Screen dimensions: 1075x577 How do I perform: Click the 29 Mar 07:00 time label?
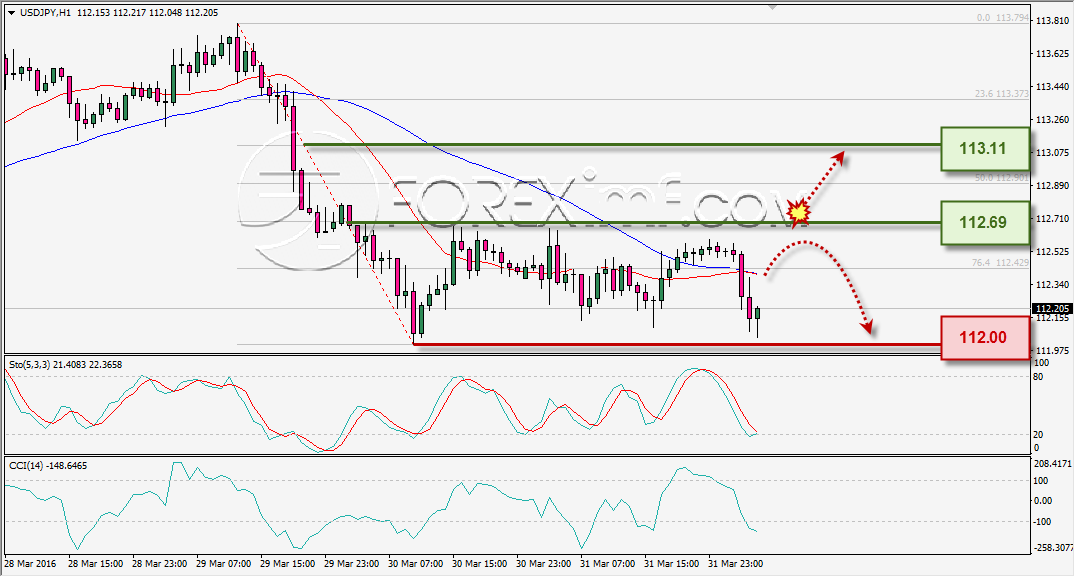(x=224, y=564)
